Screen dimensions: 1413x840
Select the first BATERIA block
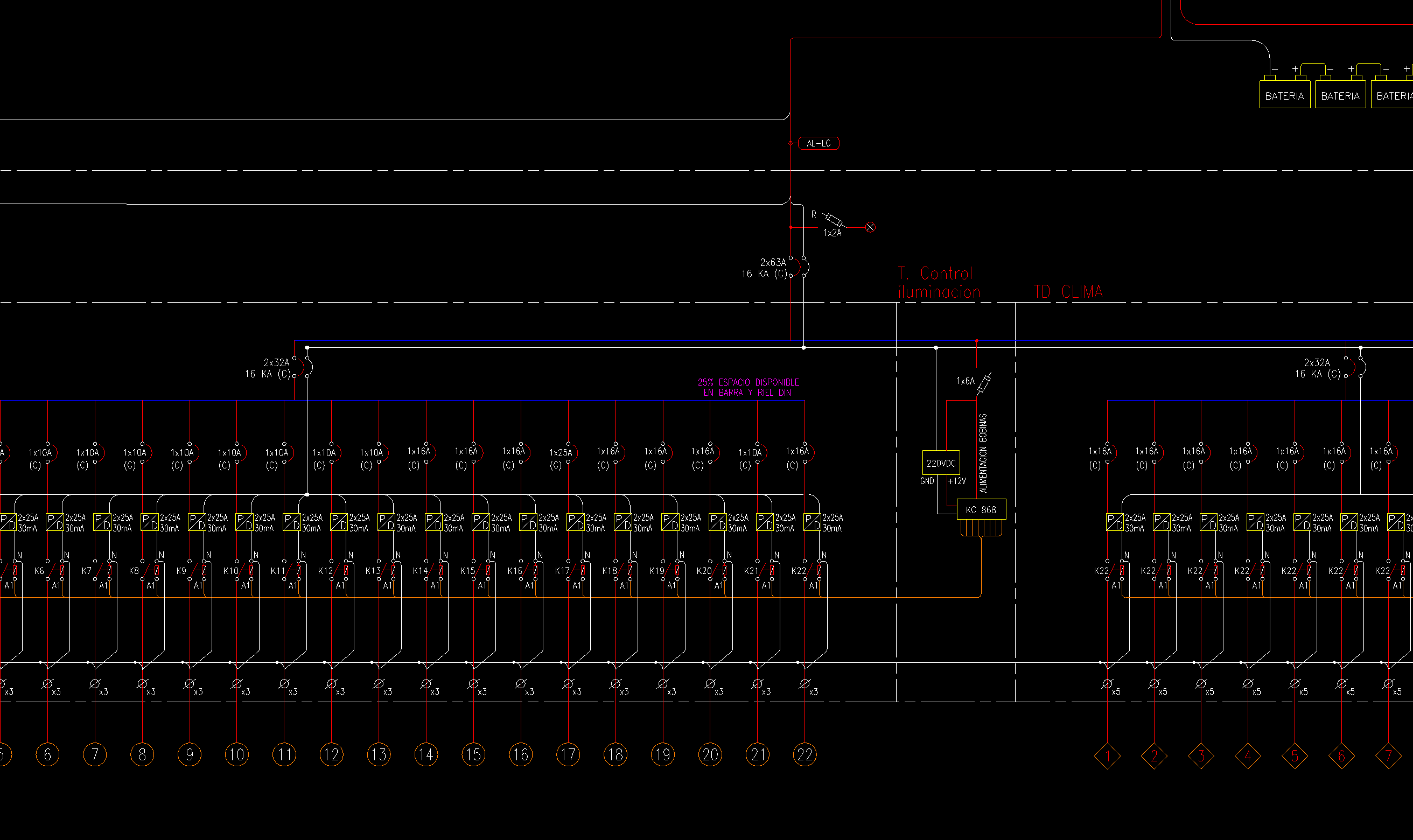tap(1284, 96)
